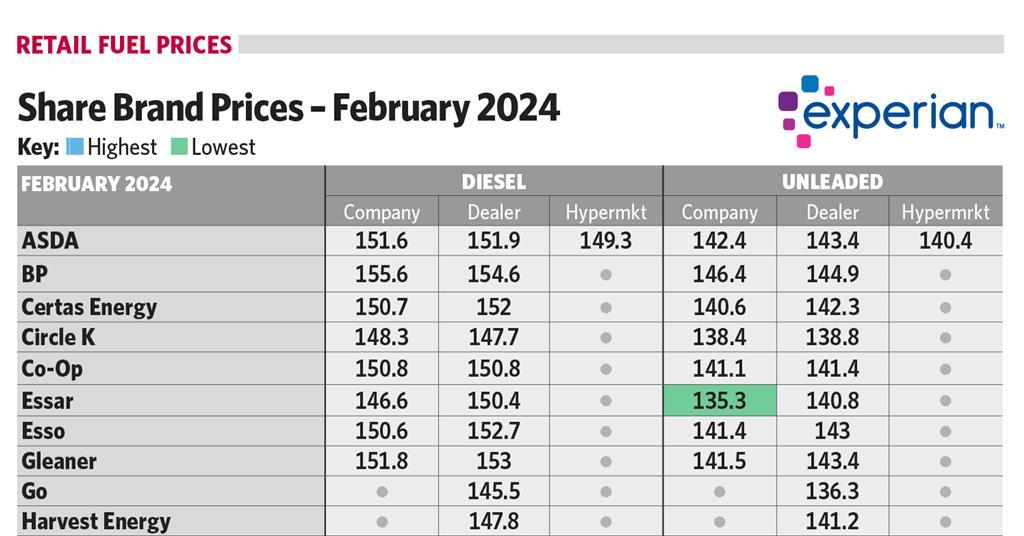Screen dimensions: 1024x536
Task: Select the 'Harvest Energy' row label
Action: point(96,522)
